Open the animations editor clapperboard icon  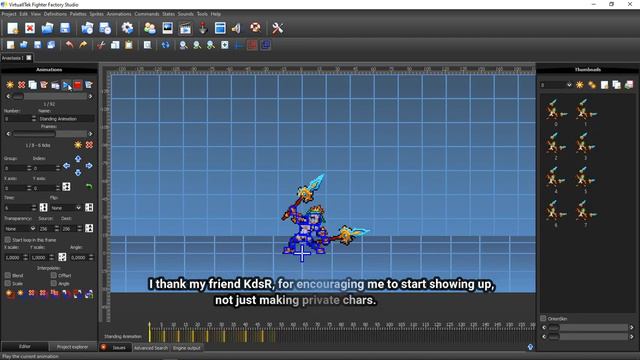coord(185,28)
